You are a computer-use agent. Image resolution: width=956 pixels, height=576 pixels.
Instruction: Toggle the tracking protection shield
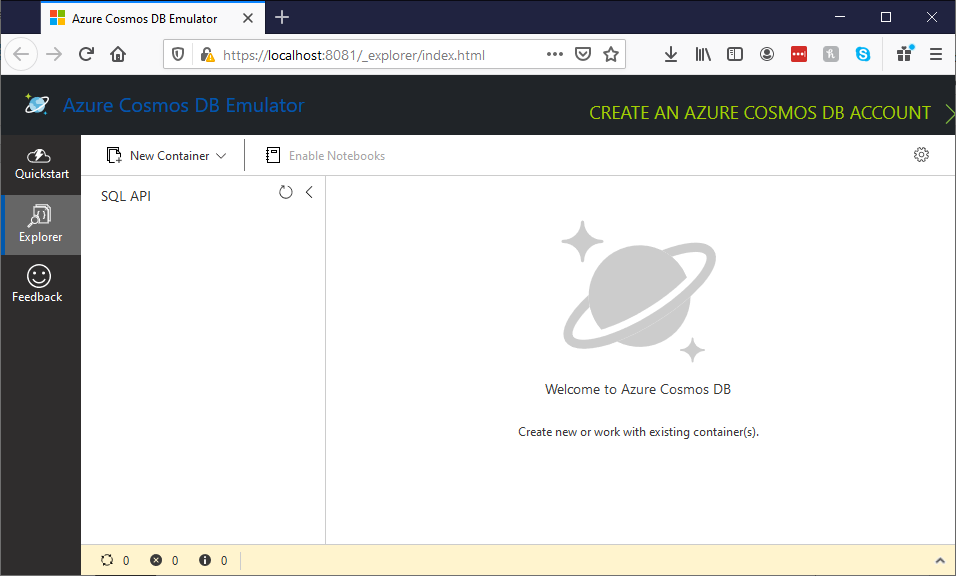[x=180, y=54]
